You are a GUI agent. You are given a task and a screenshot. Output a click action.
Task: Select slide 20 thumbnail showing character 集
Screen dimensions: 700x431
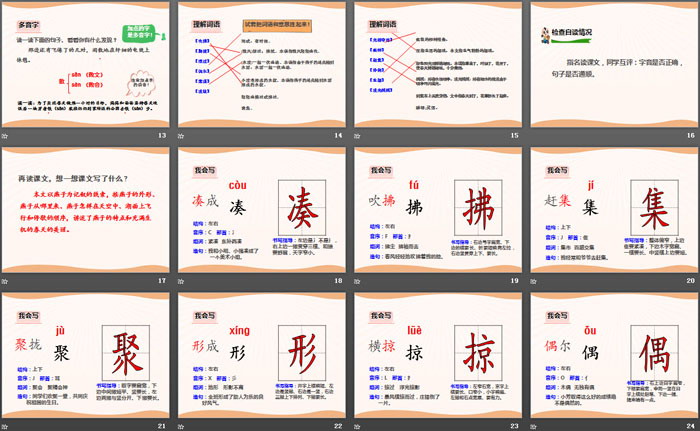click(x=615, y=210)
